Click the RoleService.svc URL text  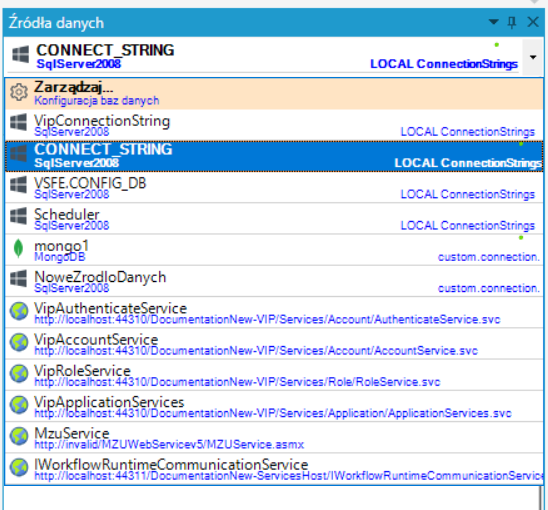(x=237, y=382)
